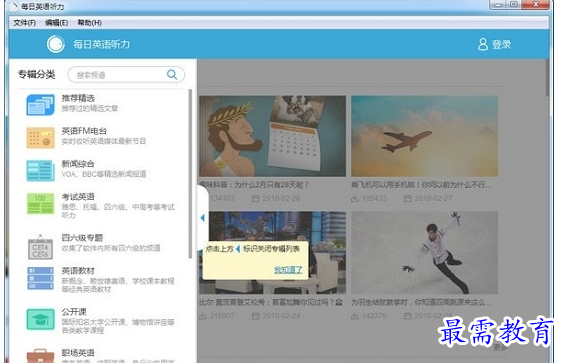
Task: Select the 四六级专题 category title
Action: click(x=82, y=238)
